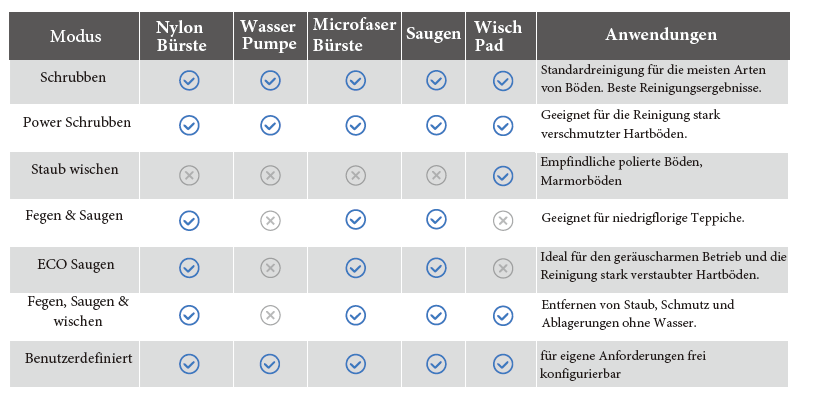The height and width of the screenshot is (409, 817).
Task: Select the Modus column header
Action: coord(76,36)
